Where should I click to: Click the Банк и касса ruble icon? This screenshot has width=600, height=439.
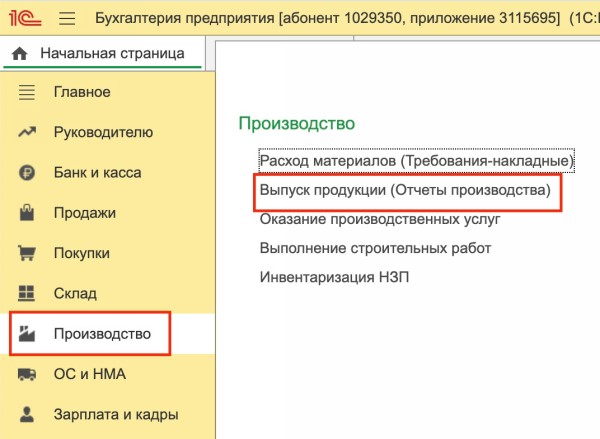pos(28,173)
